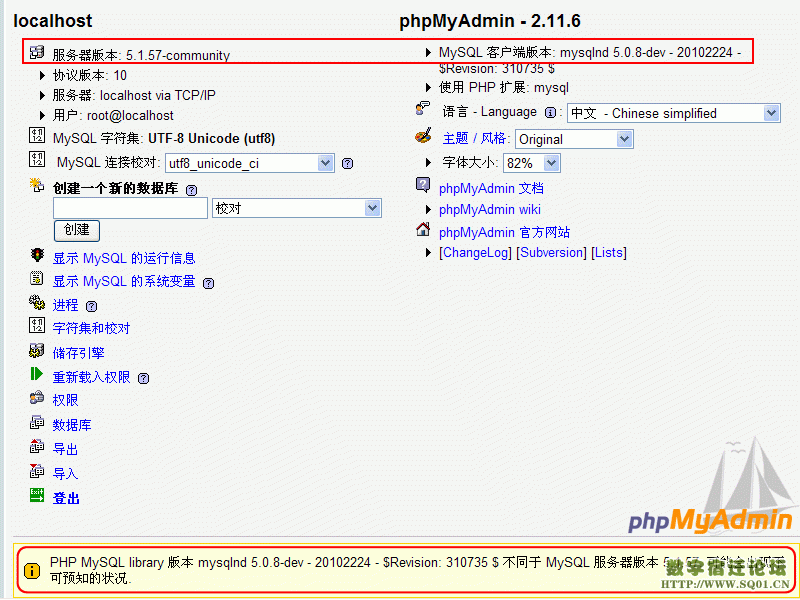Open 显示 MySQL 的系统变量 link
Screen dimensions: 800x600
coord(124,282)
